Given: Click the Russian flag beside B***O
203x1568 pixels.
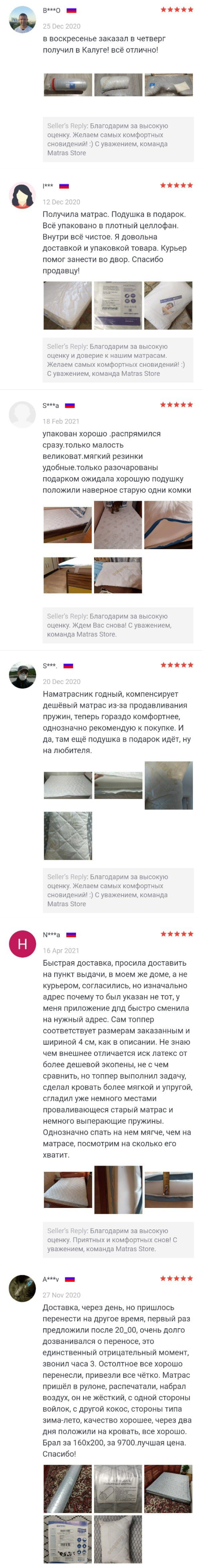Looking at the screenshot, I should [71, 10].
